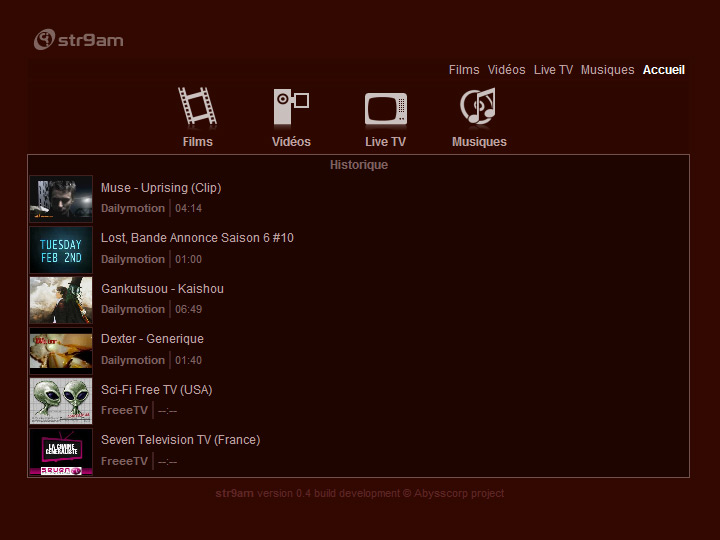The width and height of the screenshot is (720, 540).
Task: Open the Sci-Fi Free TV aliens thumbnail
Action: pyautogui.click(x=61, y=401)
